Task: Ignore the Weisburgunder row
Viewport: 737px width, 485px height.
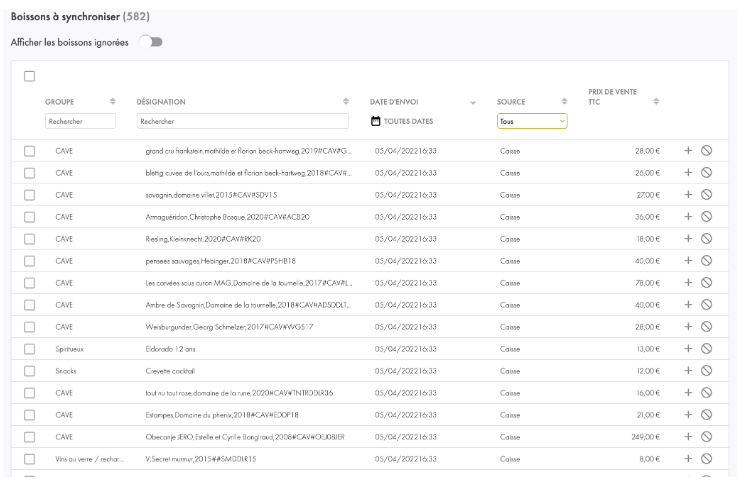Action: coord(706,327)
